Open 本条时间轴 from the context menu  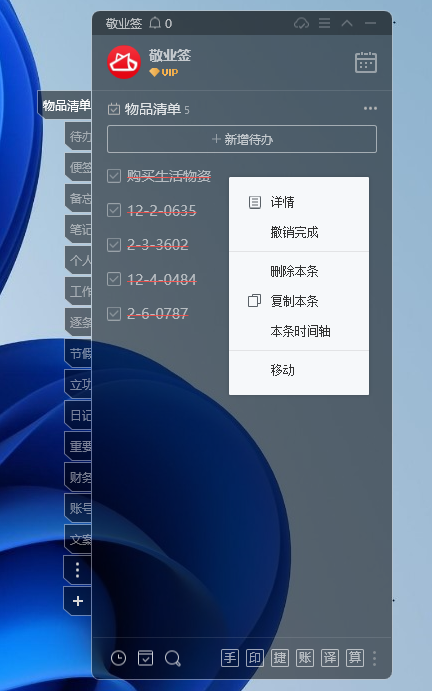tap(299, 331)
